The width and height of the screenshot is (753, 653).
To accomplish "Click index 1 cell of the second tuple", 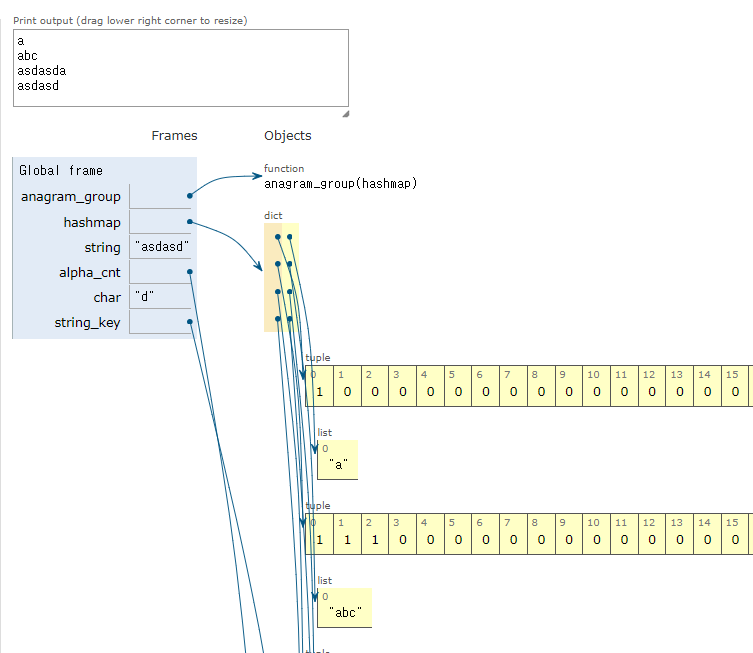I will point(347,533).
